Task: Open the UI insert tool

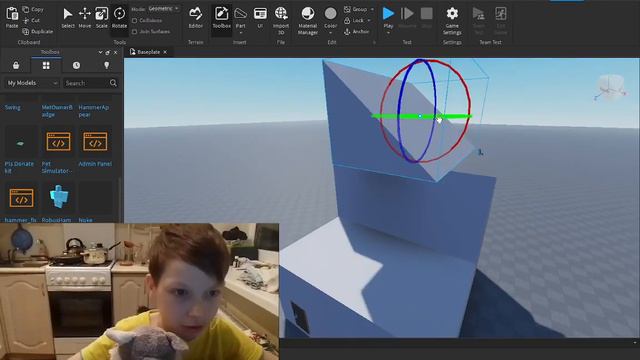Action: [260, 18]
